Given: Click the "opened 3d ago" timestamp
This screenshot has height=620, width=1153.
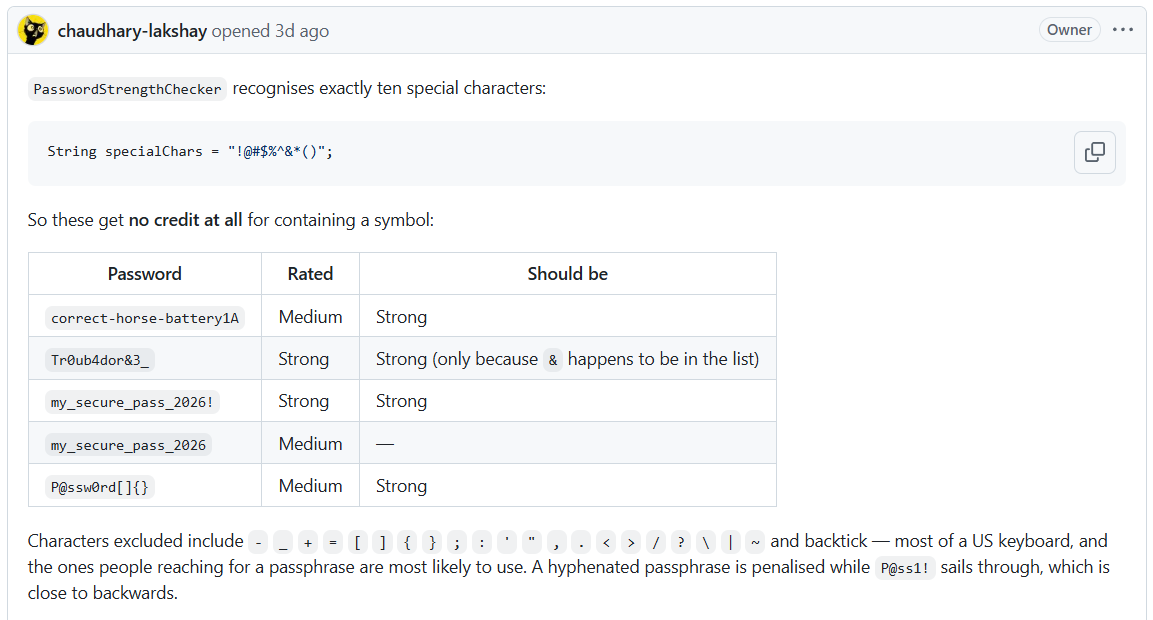Looking at the screenshot, I should tap(271, 31).
